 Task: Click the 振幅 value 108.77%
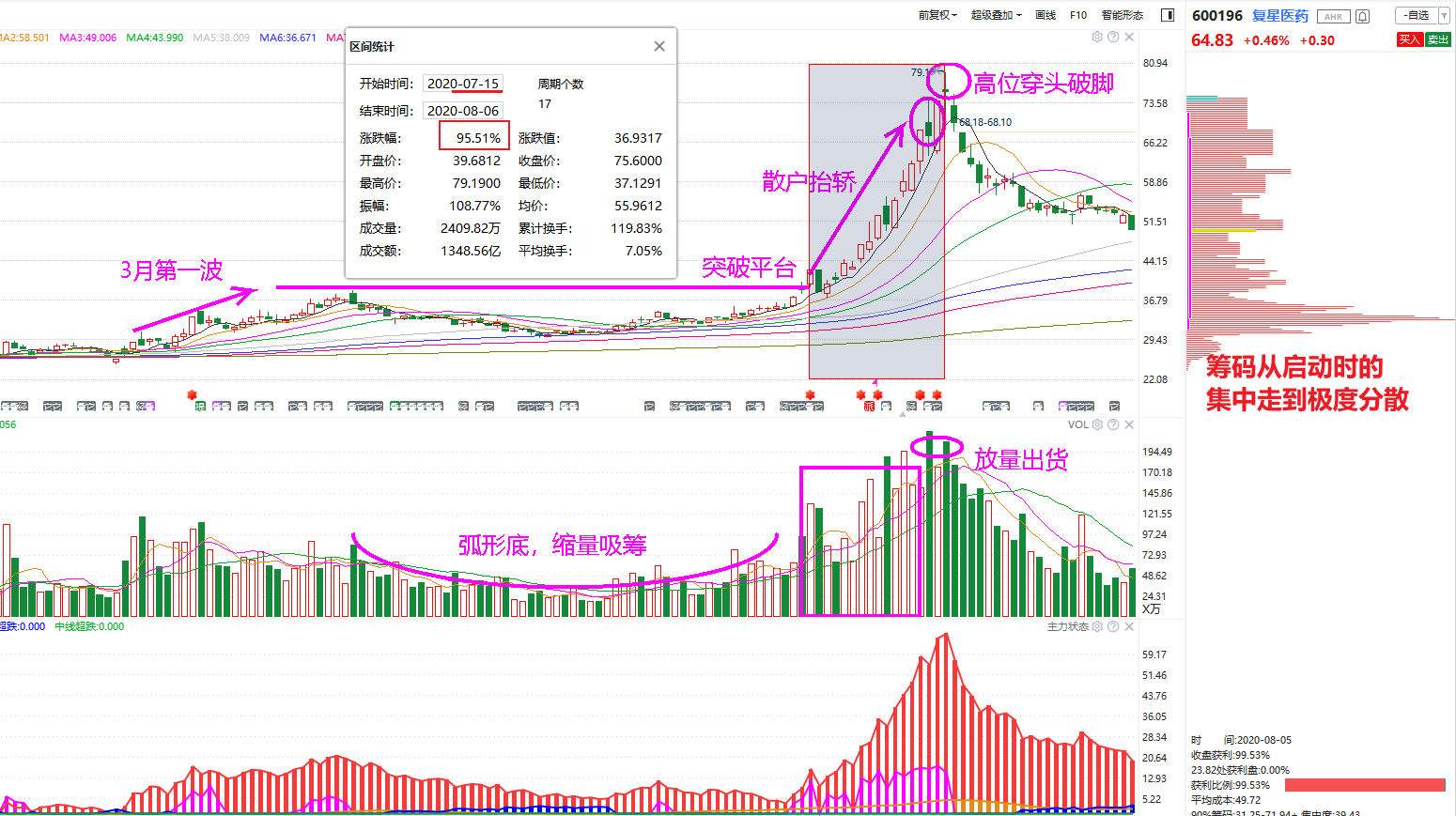(474, 206)
